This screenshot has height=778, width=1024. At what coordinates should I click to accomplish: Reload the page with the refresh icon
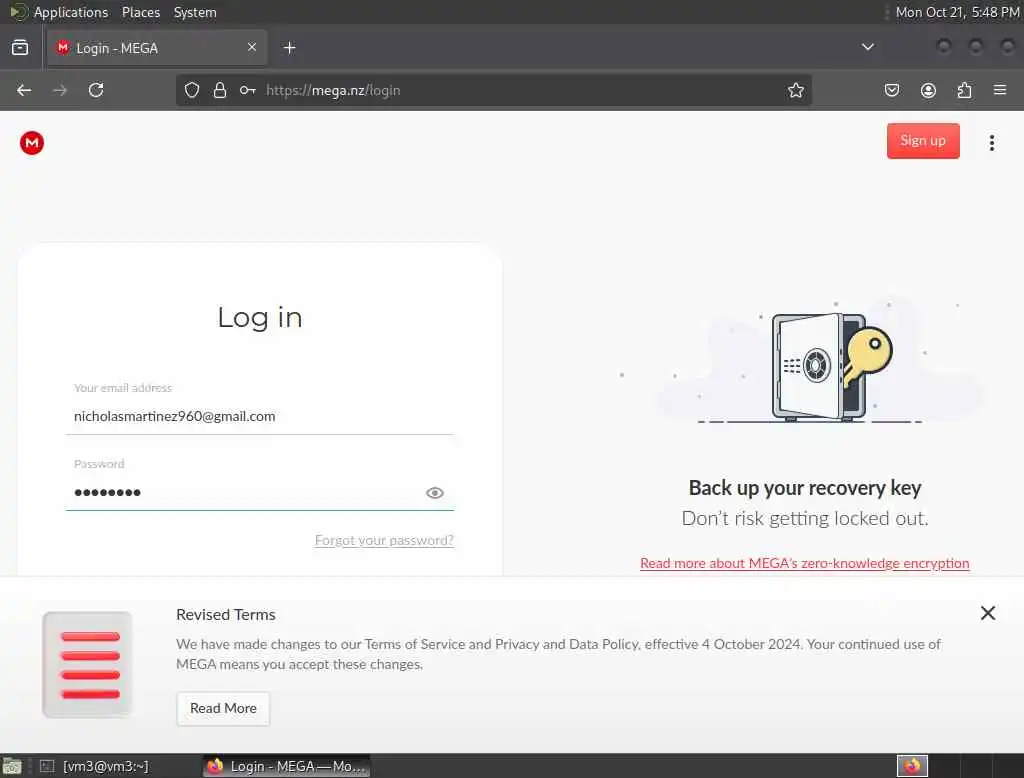pyautogui.click(x=96, y=90)
